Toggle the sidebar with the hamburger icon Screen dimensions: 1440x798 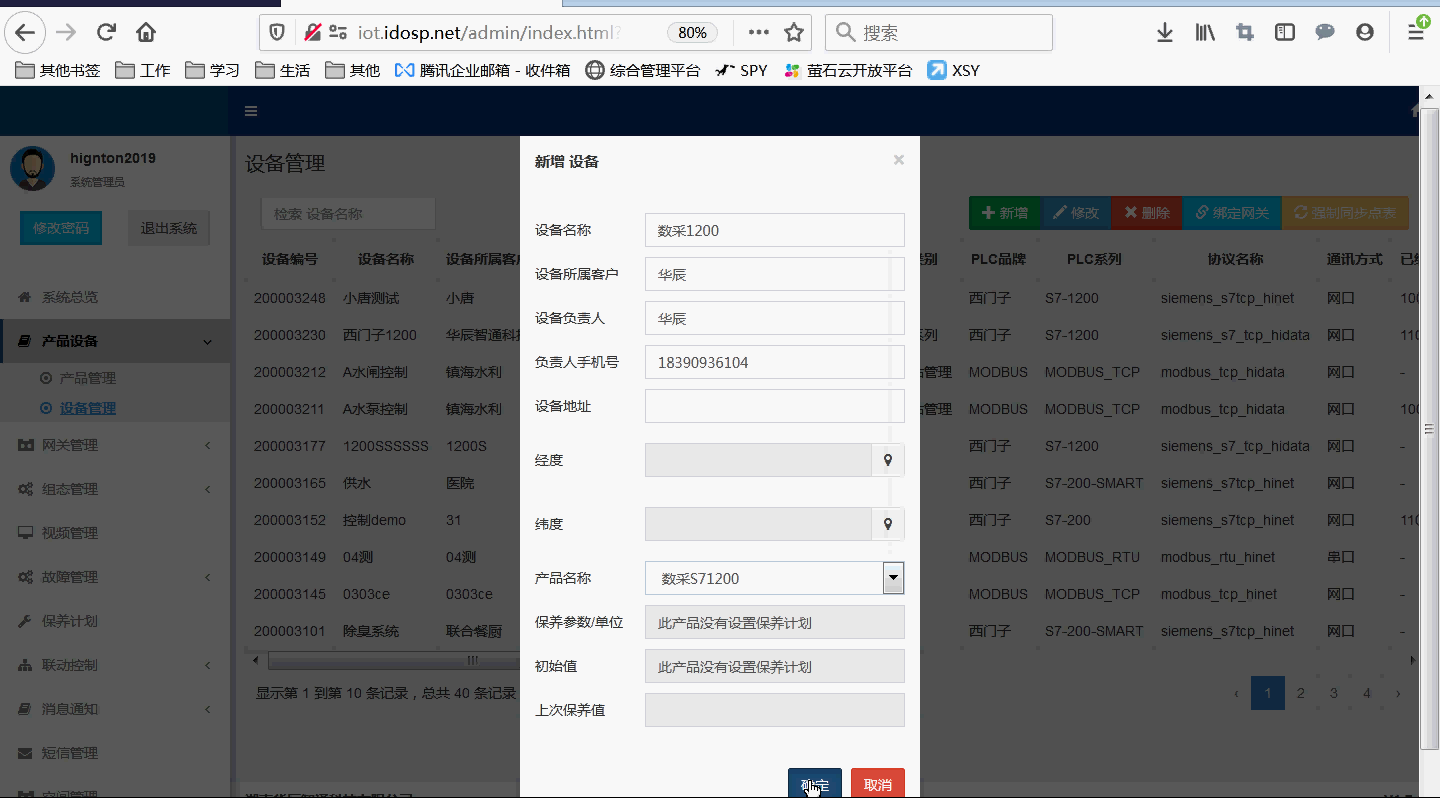[251, 111]
